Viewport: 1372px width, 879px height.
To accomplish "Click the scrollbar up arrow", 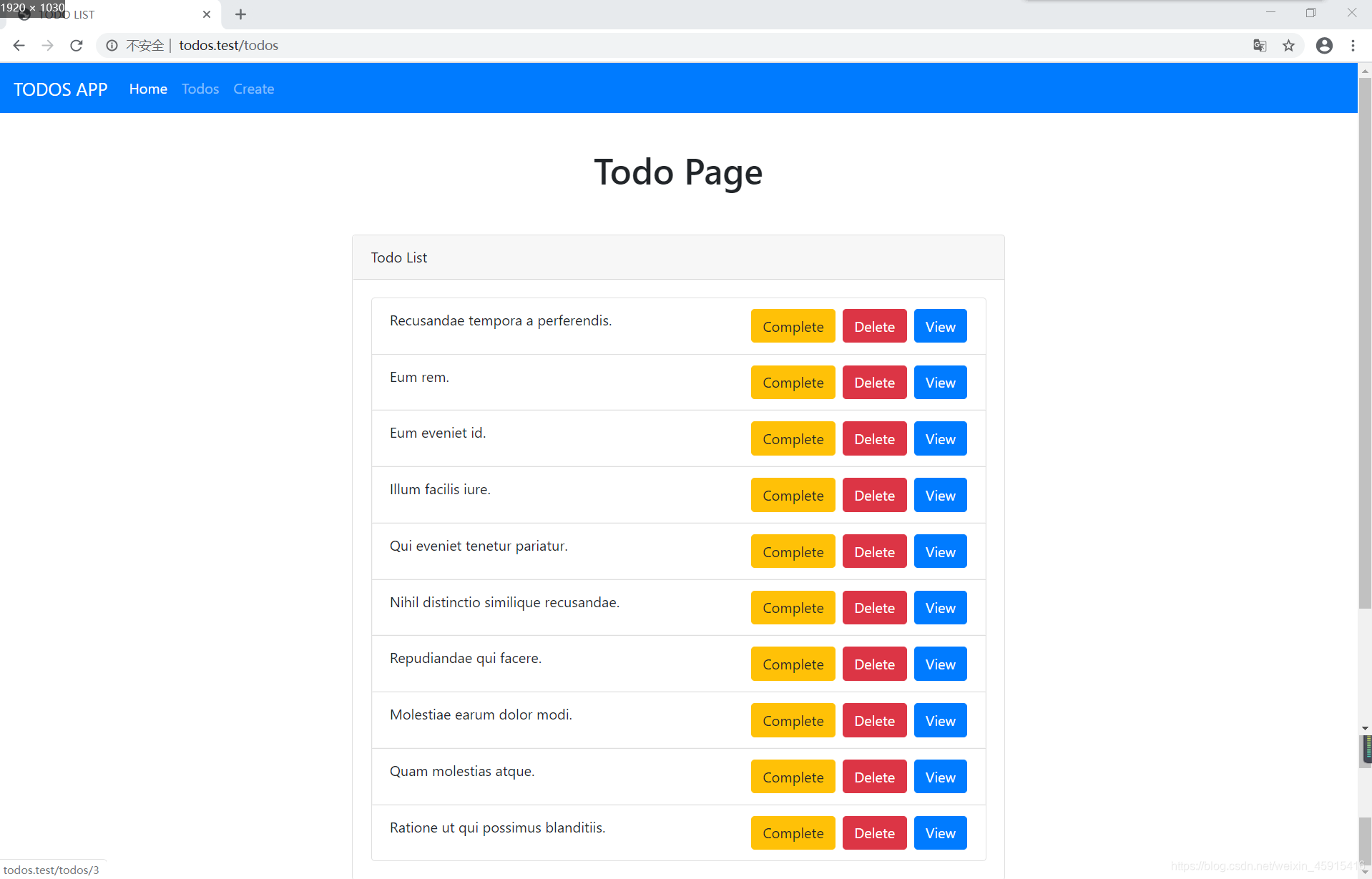I will pyautogui.click(x=1365, y=70).
